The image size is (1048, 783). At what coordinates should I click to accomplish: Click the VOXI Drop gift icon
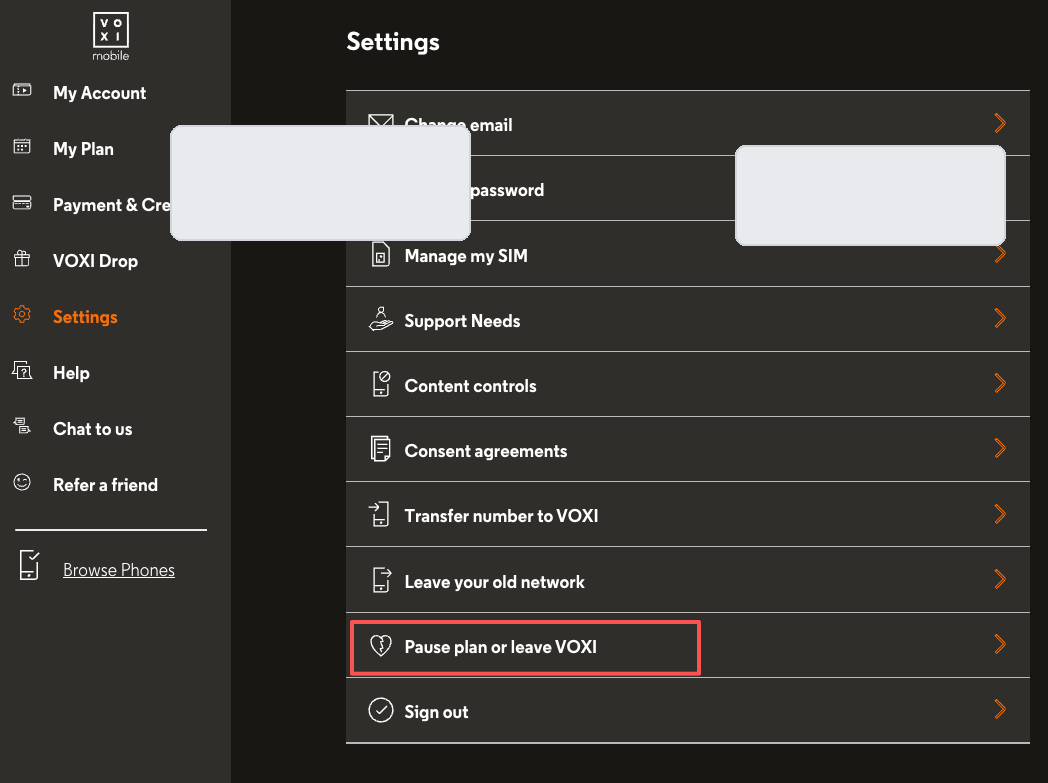[22, 259]
